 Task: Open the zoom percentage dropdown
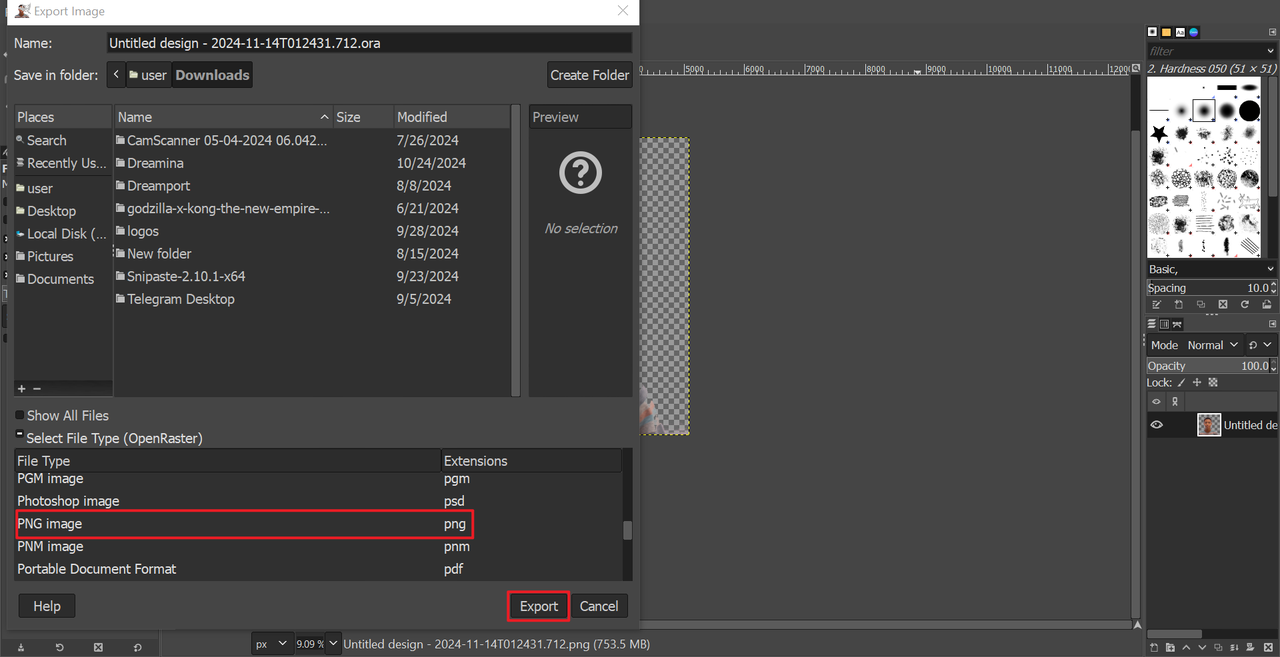333,644
